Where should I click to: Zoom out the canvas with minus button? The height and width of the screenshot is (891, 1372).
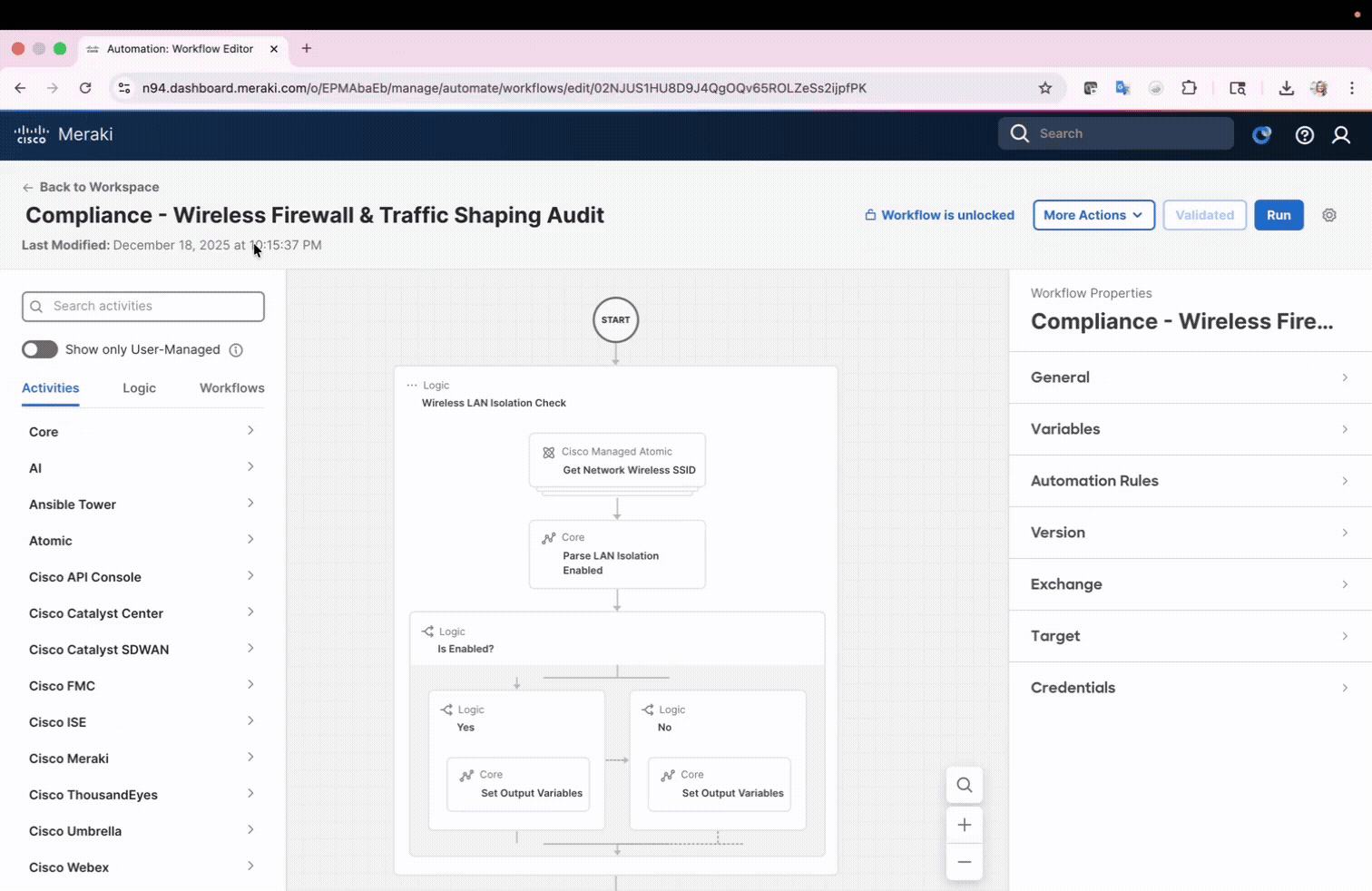tap(964, 862)
